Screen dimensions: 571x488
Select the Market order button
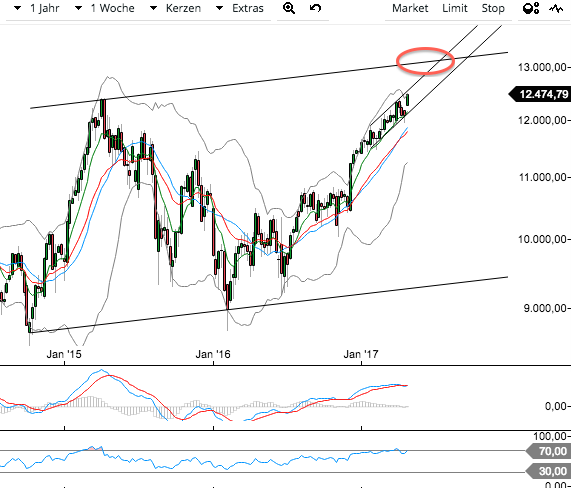pos(410,8)
